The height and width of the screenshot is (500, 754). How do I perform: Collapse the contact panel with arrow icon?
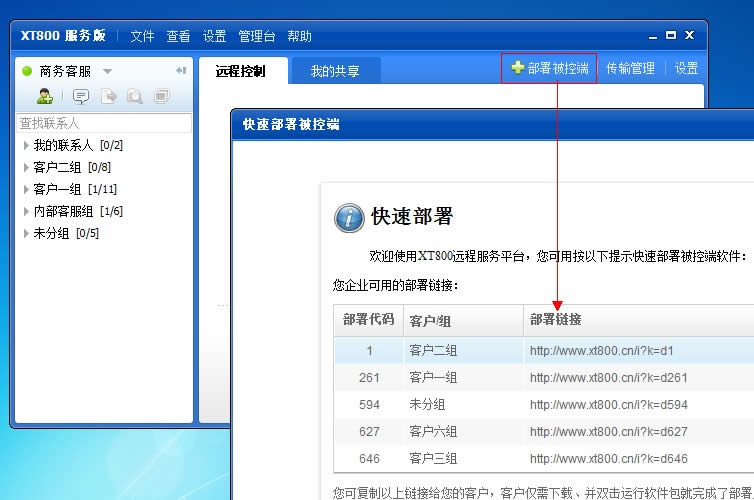pyautogui.click(x=181, y=71)
